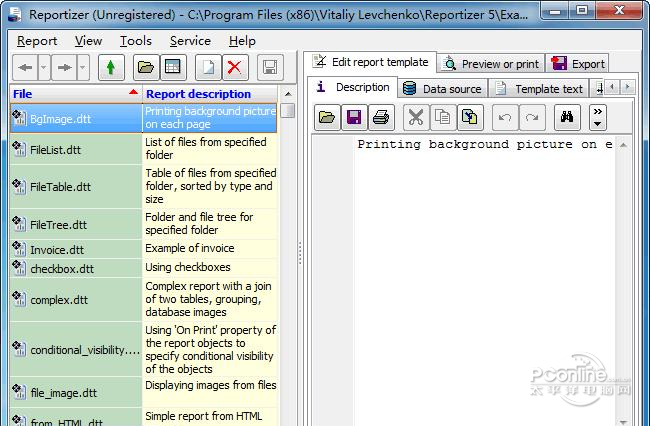The height and width of the screenshot is (426, 650).
Task: Click the green up-folder arrow icon
Action: (109, 68)
